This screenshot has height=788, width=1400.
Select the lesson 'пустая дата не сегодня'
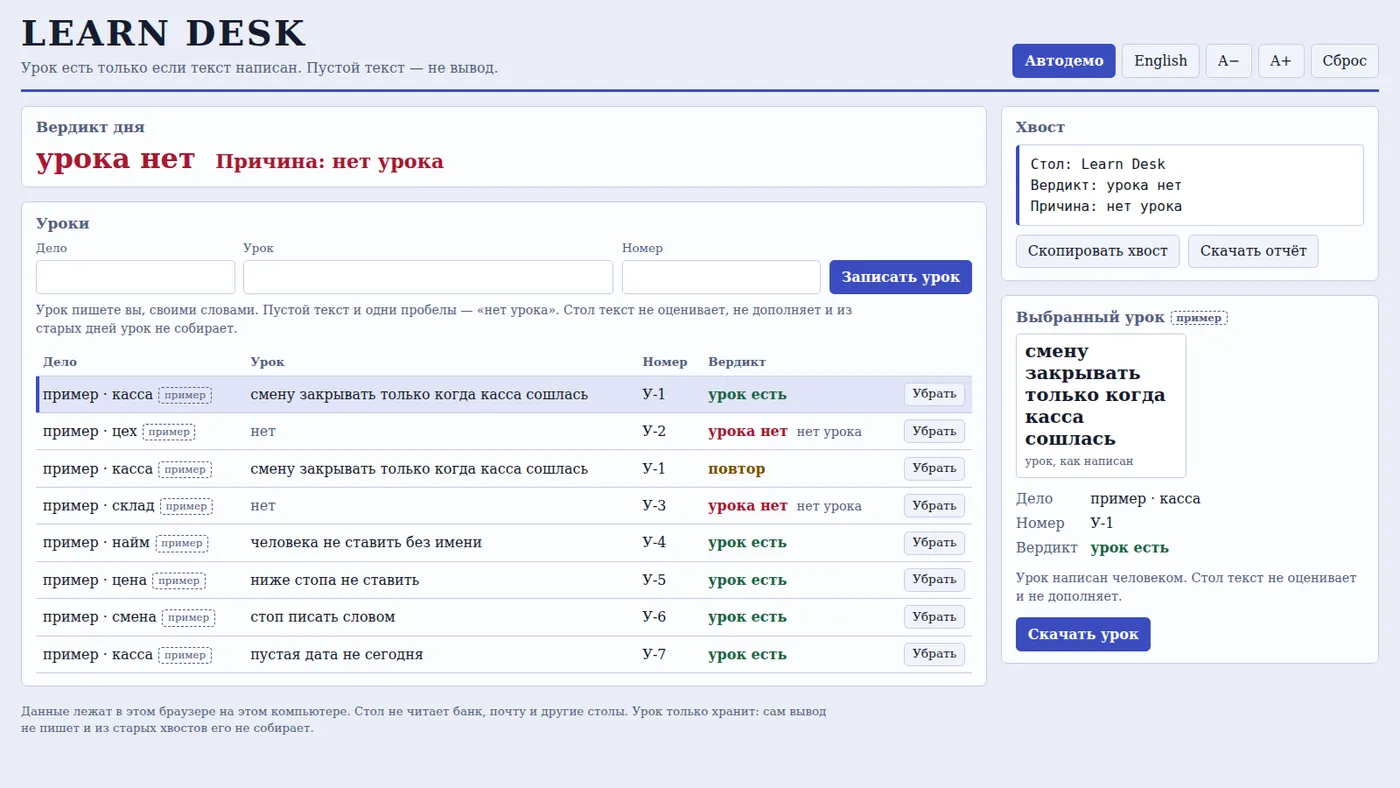coord(337,655)
